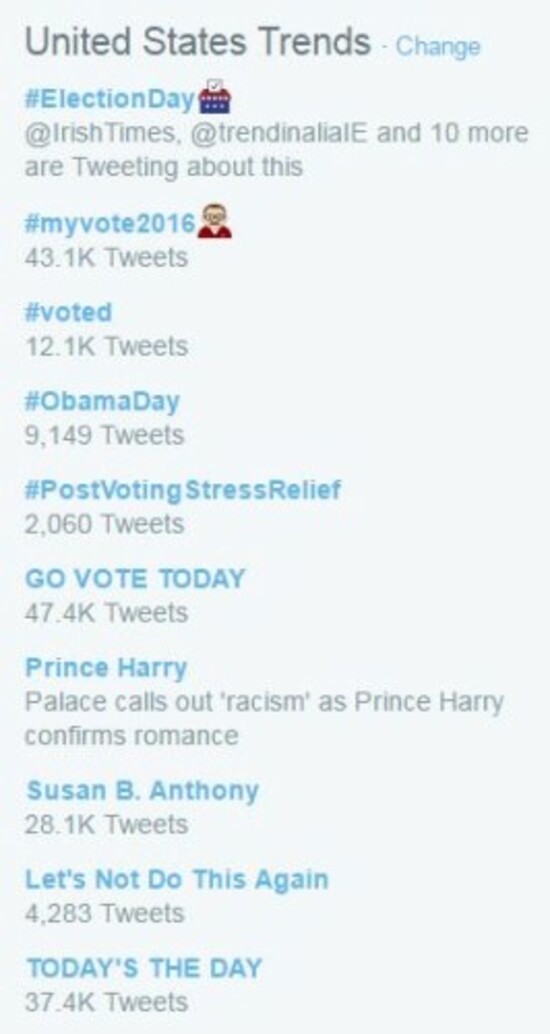Click the 43.1K Tweets count
The image size is (550, 1034).
pyautogui.click(x=106, y=257)
